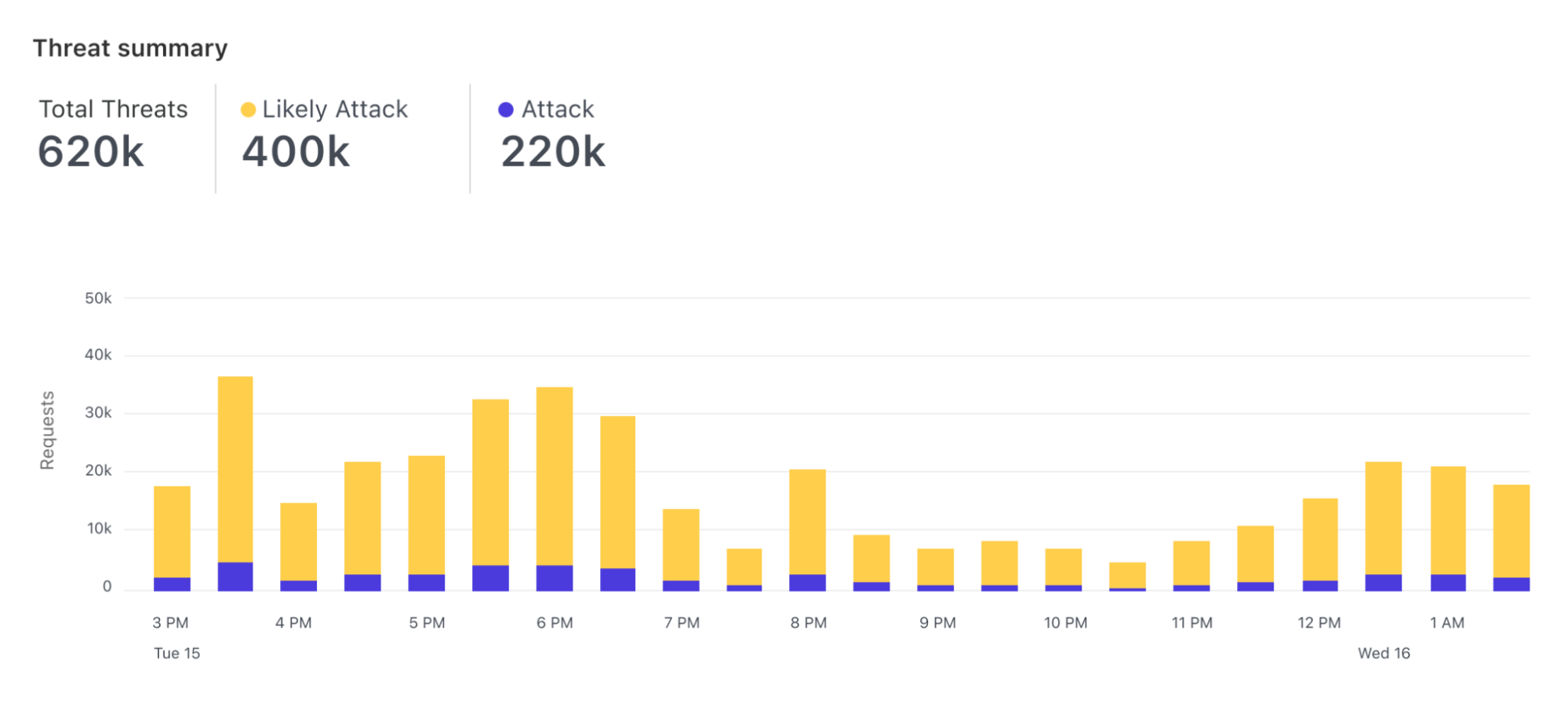Click the 50k y-axis label
Screen dimensions: 1568x710
(98, 298)
